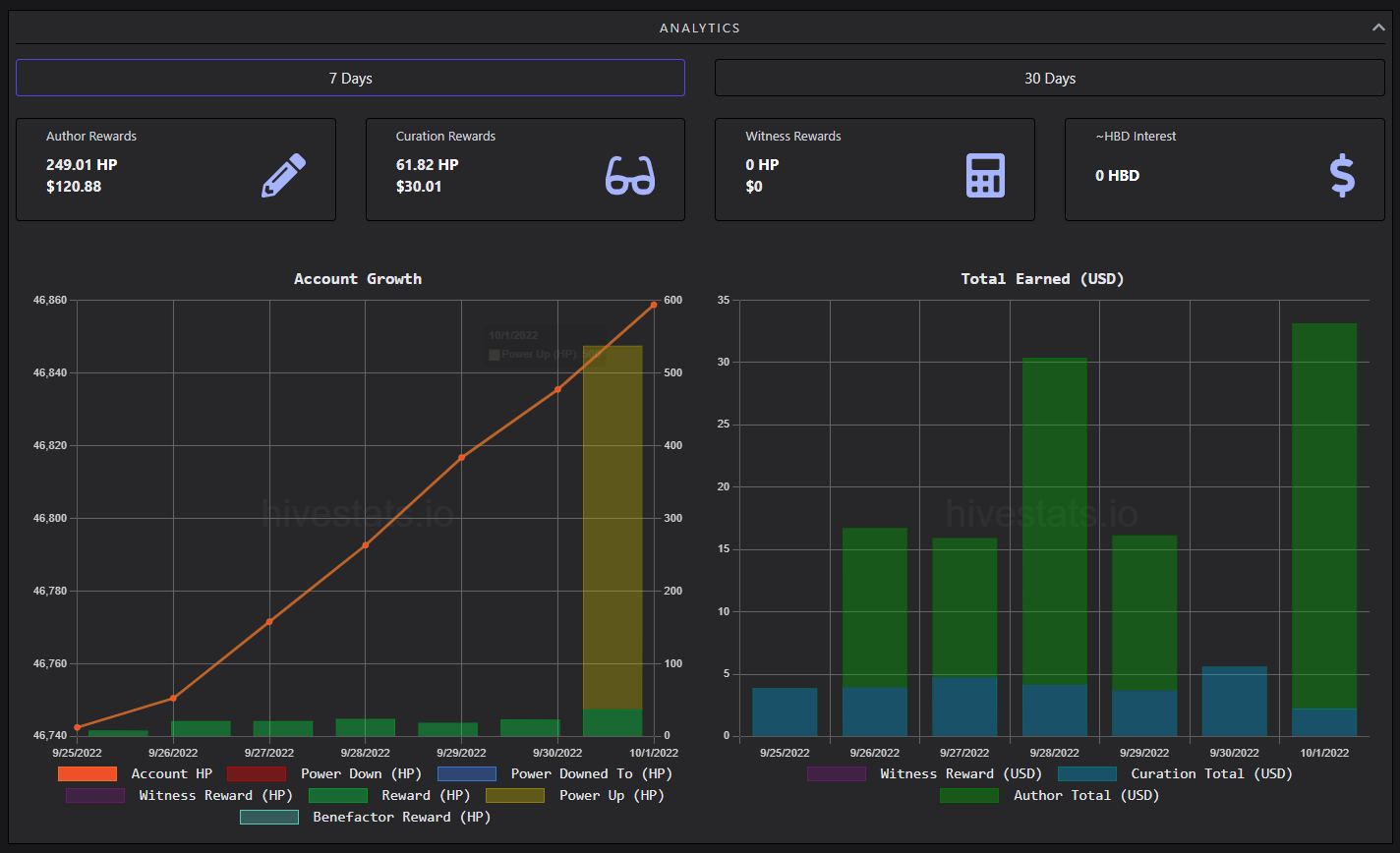Click the pencil icon in Author Rewards
The image size is (1400, 853).
283,176
